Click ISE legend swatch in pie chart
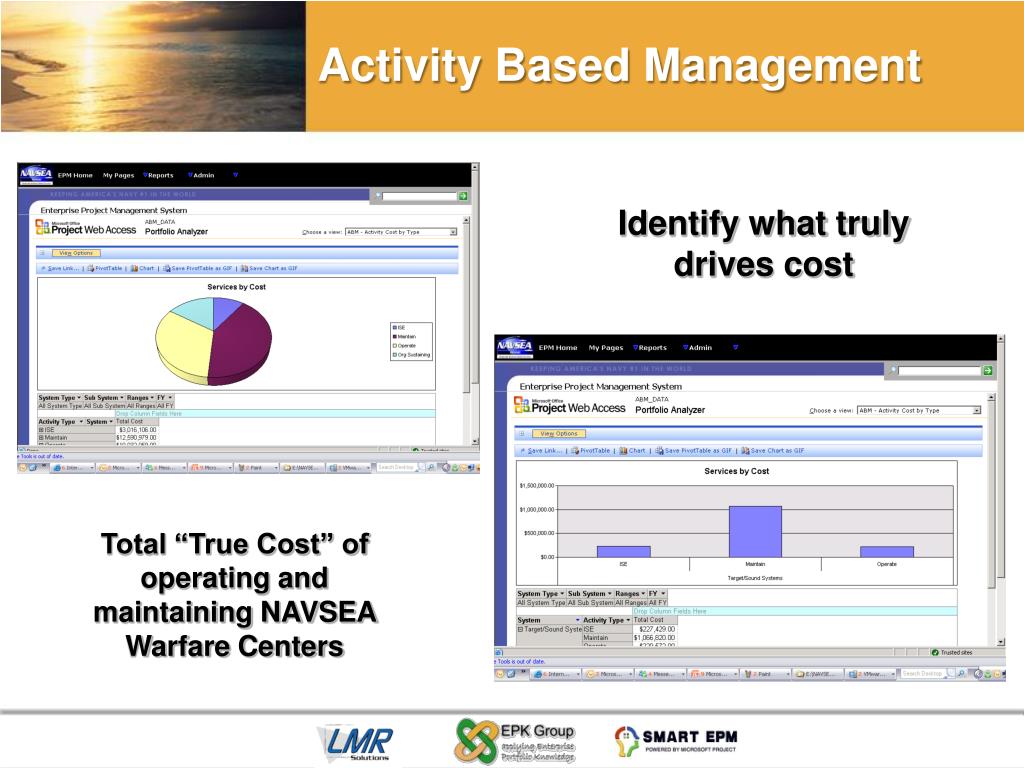Screen dimensions: 1024x768 click(394, 328)
